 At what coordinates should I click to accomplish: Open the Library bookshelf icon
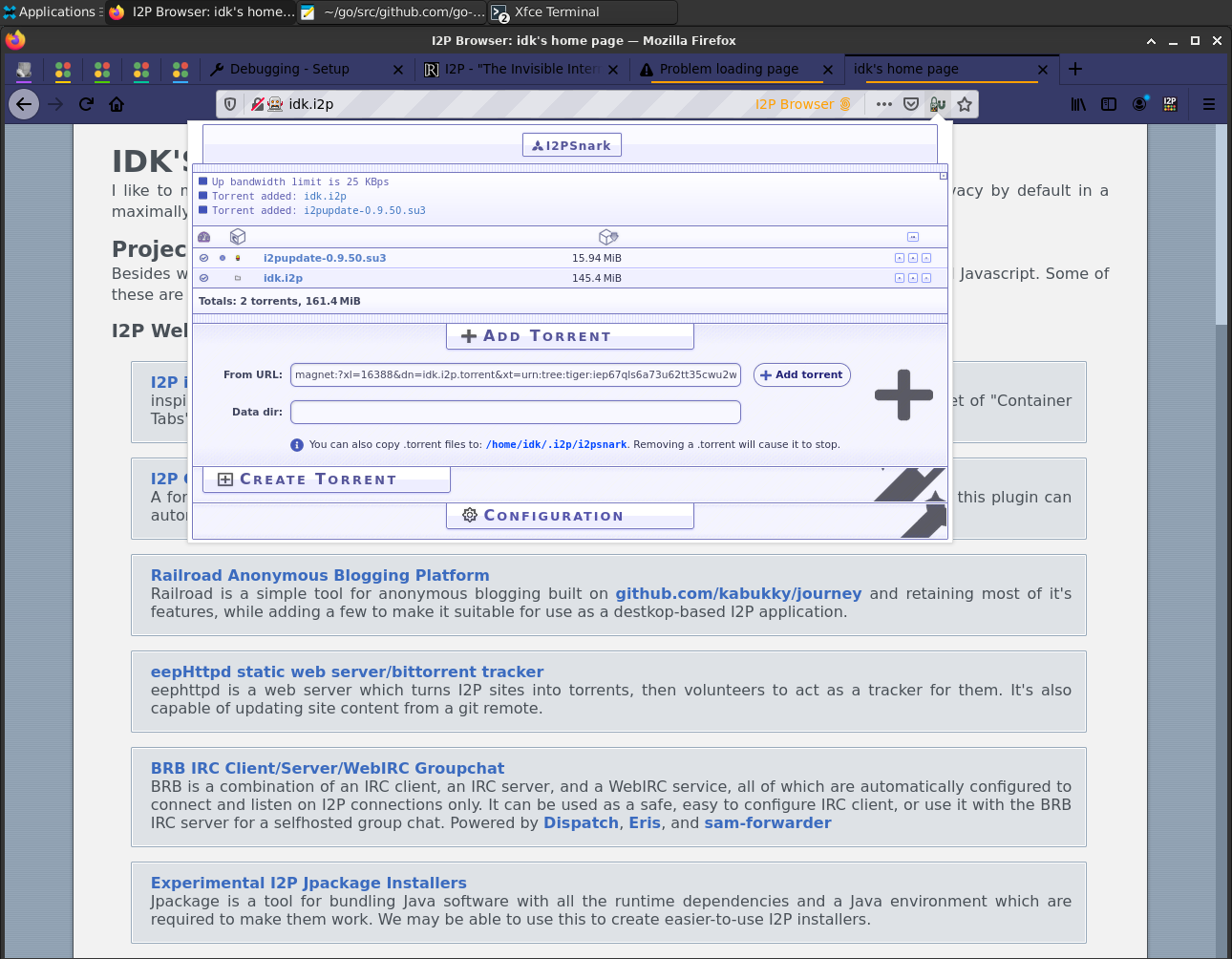coord(1078,104)
